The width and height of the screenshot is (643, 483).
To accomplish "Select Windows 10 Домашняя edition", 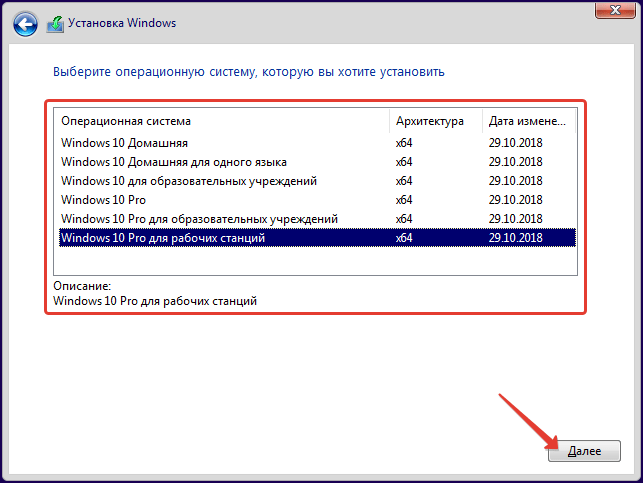I will pyautogui.click(x=317, y=143).
